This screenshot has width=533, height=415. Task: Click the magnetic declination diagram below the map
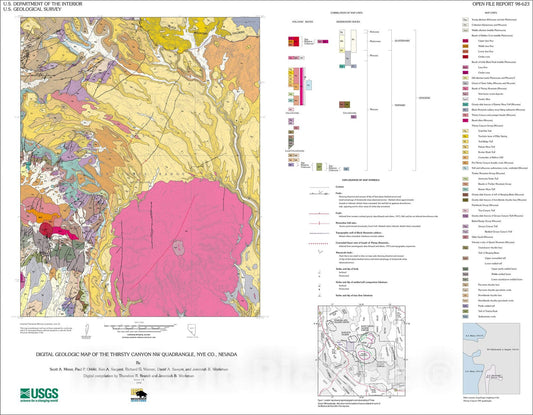[86, 331]
